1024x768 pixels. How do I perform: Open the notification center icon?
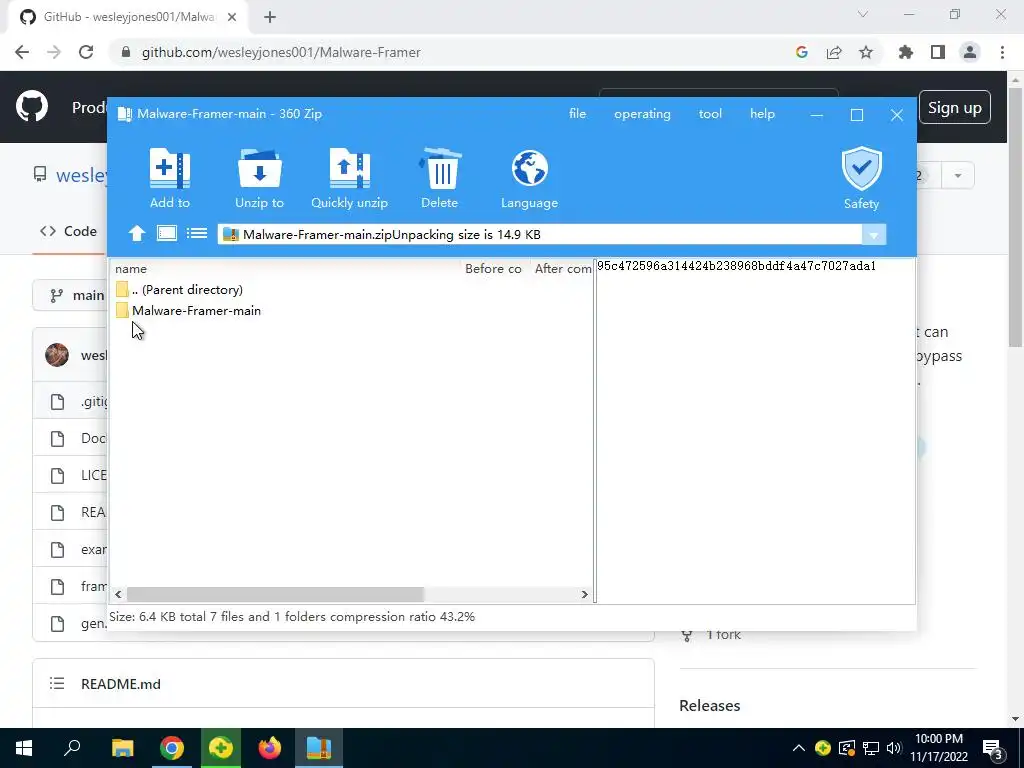pyautogui.click(x=993, y=749)
